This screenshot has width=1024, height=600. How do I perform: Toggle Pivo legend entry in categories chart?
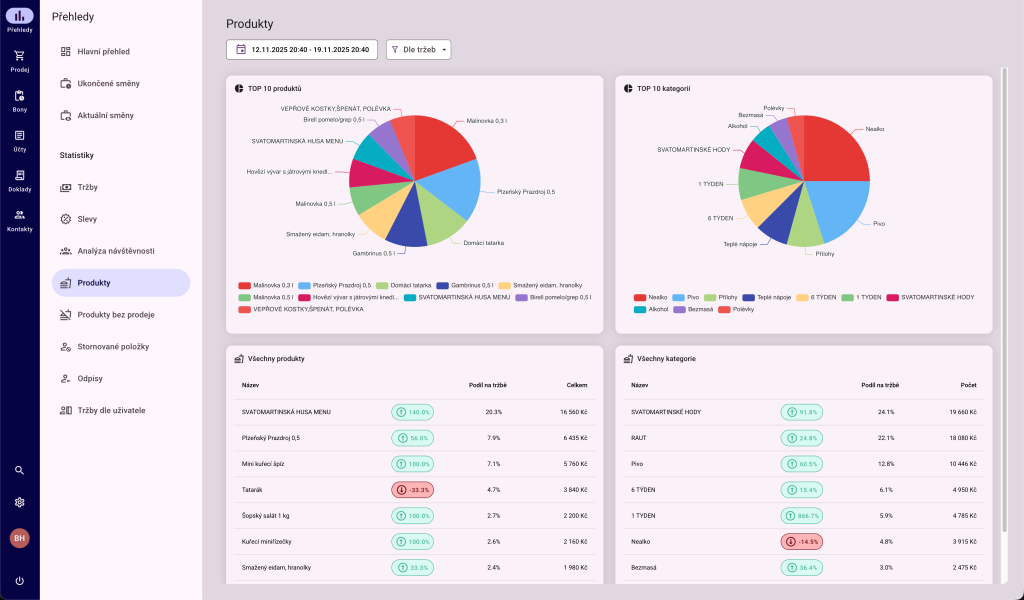[x=685, y=297]
